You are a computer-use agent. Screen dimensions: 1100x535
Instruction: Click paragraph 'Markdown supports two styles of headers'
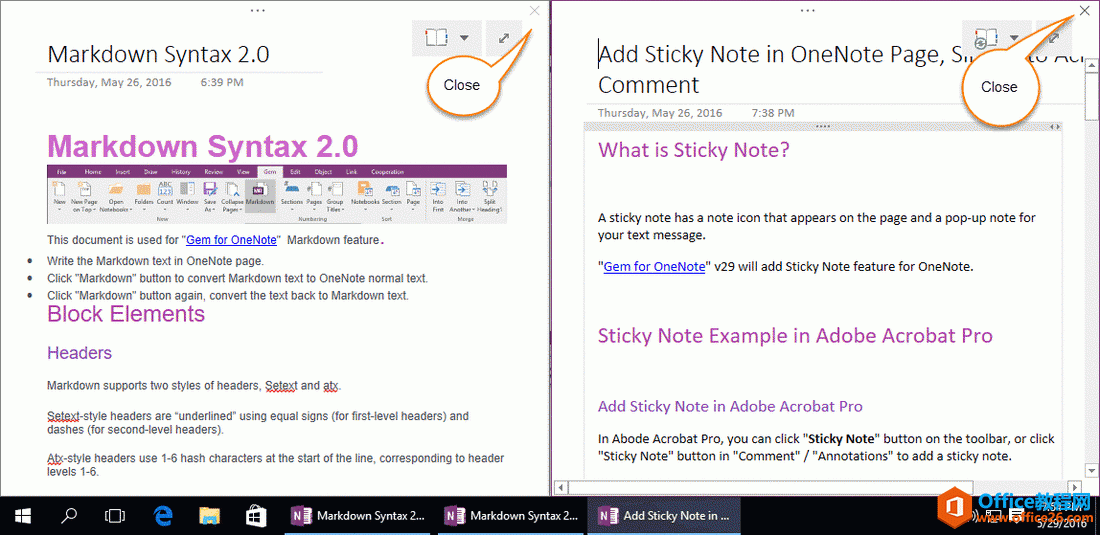coord(194,385)
